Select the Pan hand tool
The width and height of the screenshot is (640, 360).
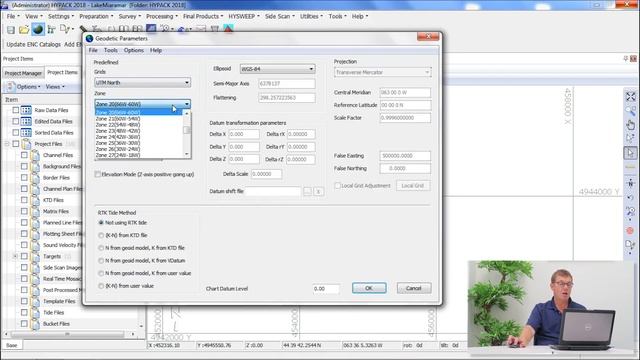tap(631, 124)
